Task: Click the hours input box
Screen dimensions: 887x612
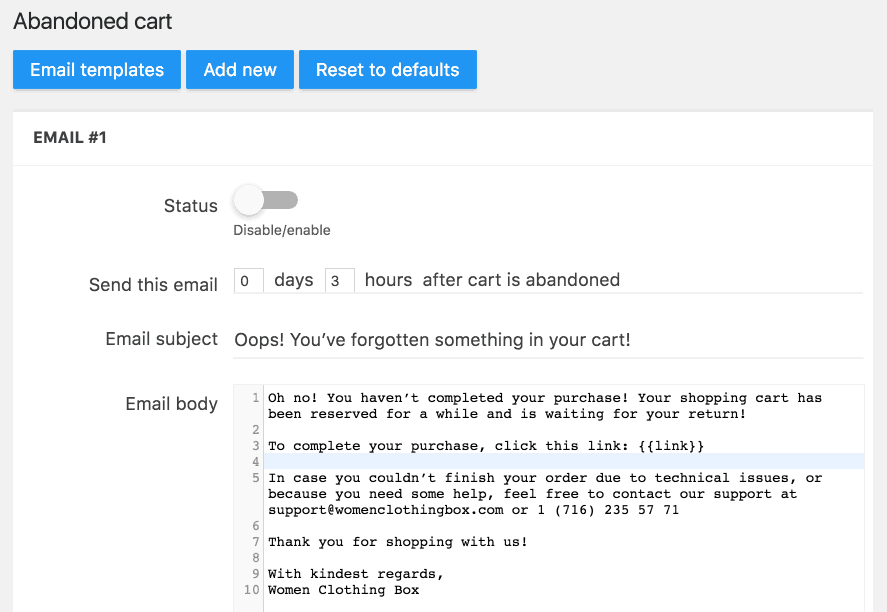Action: tap(339, 281)
